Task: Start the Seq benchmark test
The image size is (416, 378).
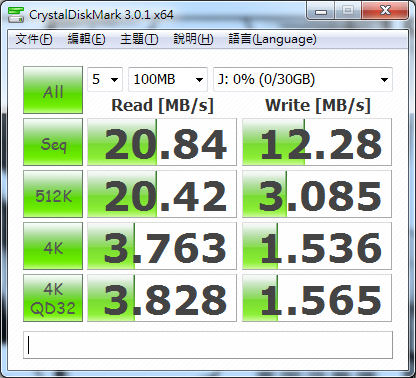Action: click(x=53, y=142)
